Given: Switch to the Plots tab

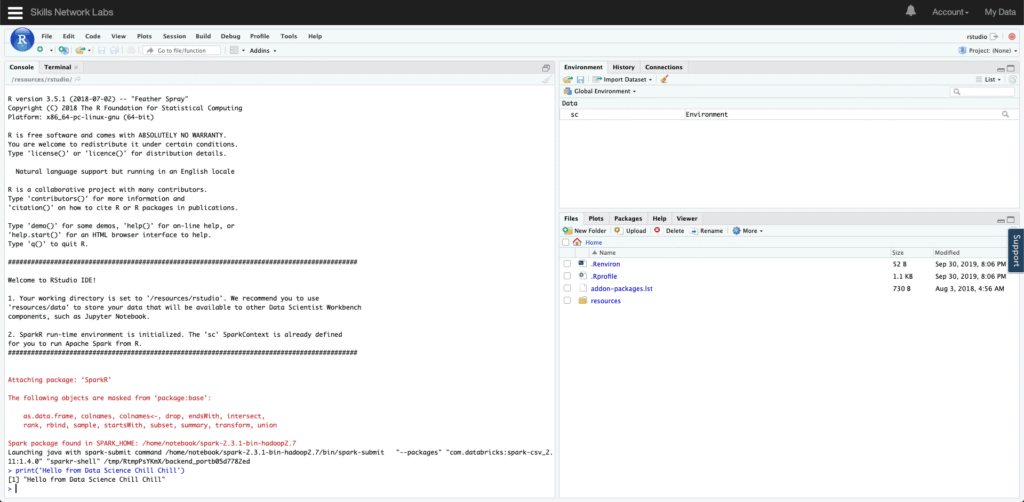Looking at the screenshot, I should click(595, 219).
